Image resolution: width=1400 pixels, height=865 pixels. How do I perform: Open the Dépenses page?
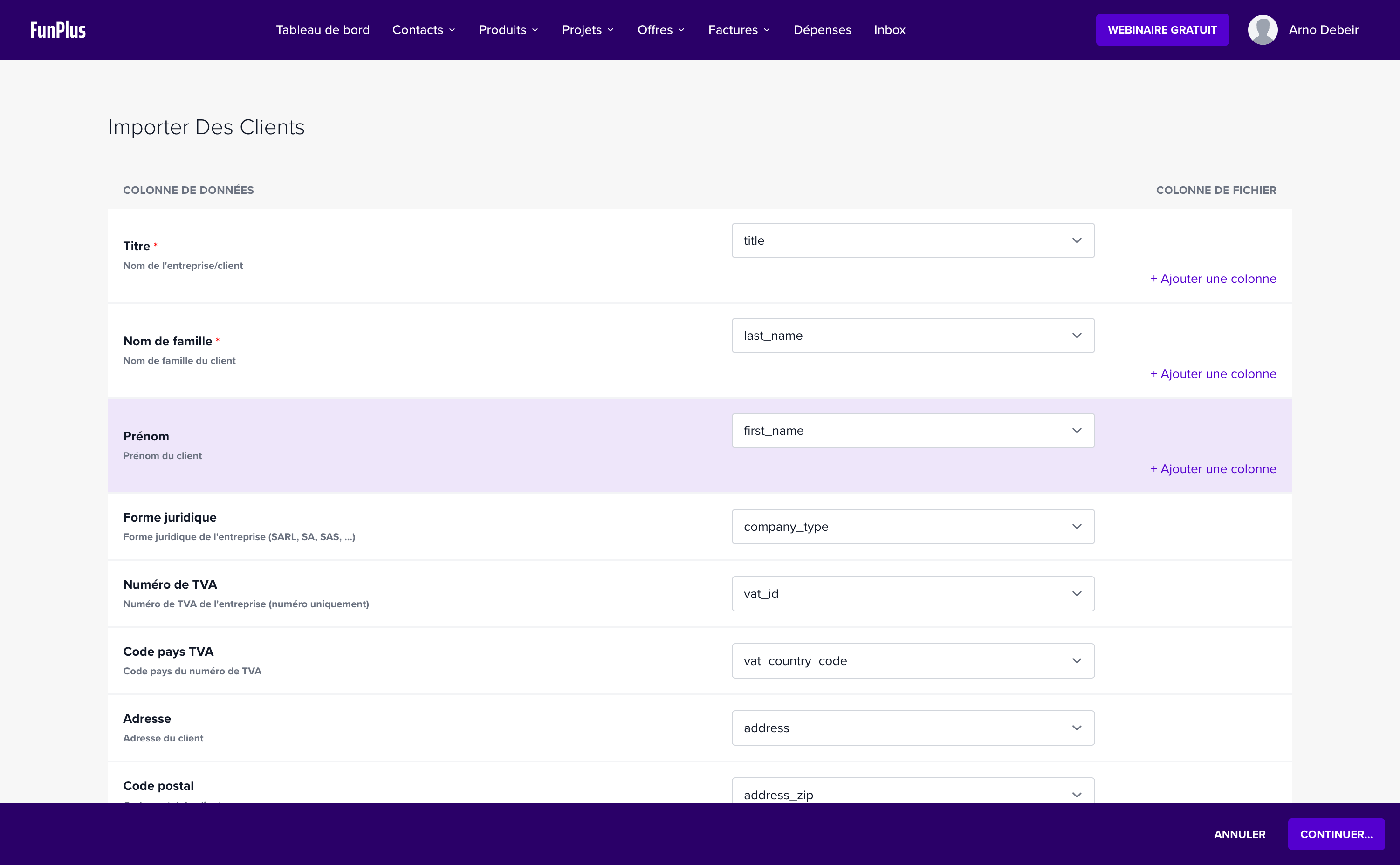(822, 30)
